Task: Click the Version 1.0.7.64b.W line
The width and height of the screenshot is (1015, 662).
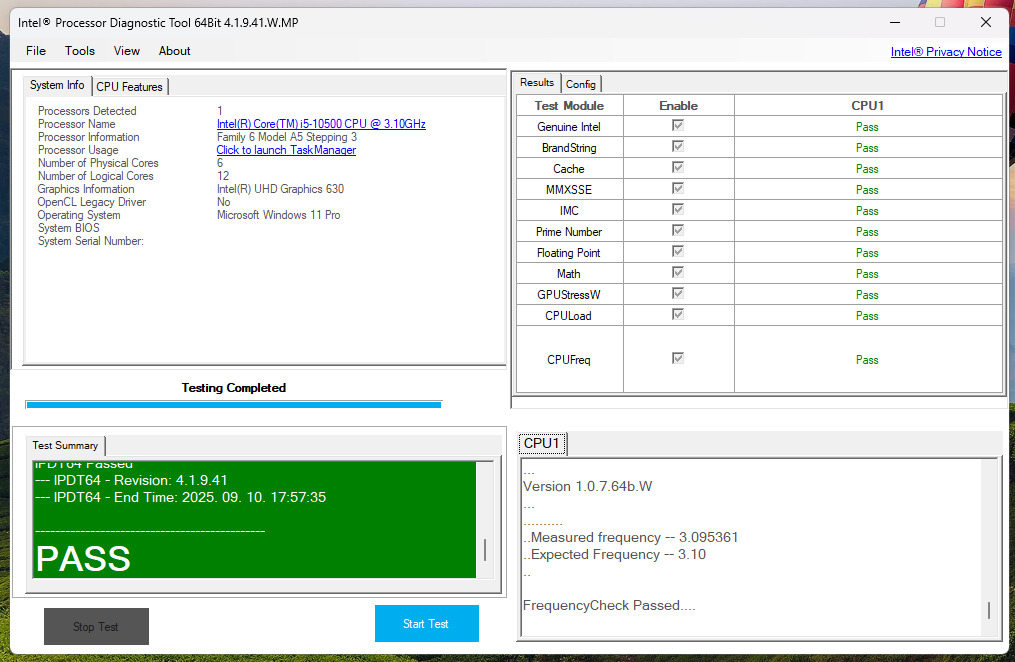Action: point(588,487)
